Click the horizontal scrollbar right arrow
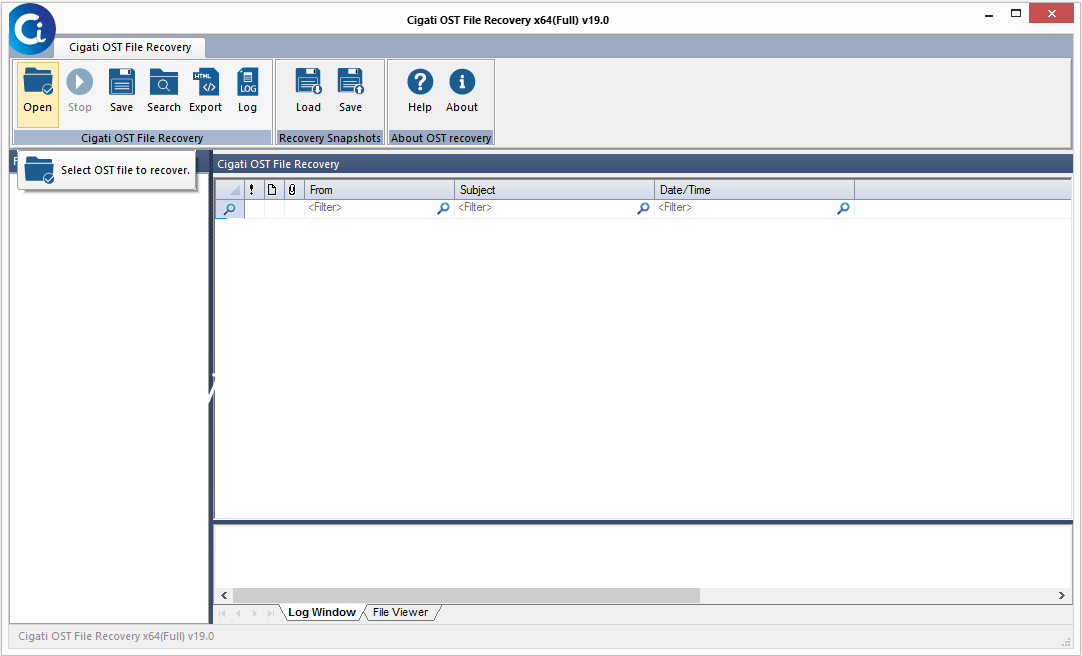 click(1061, 595)
